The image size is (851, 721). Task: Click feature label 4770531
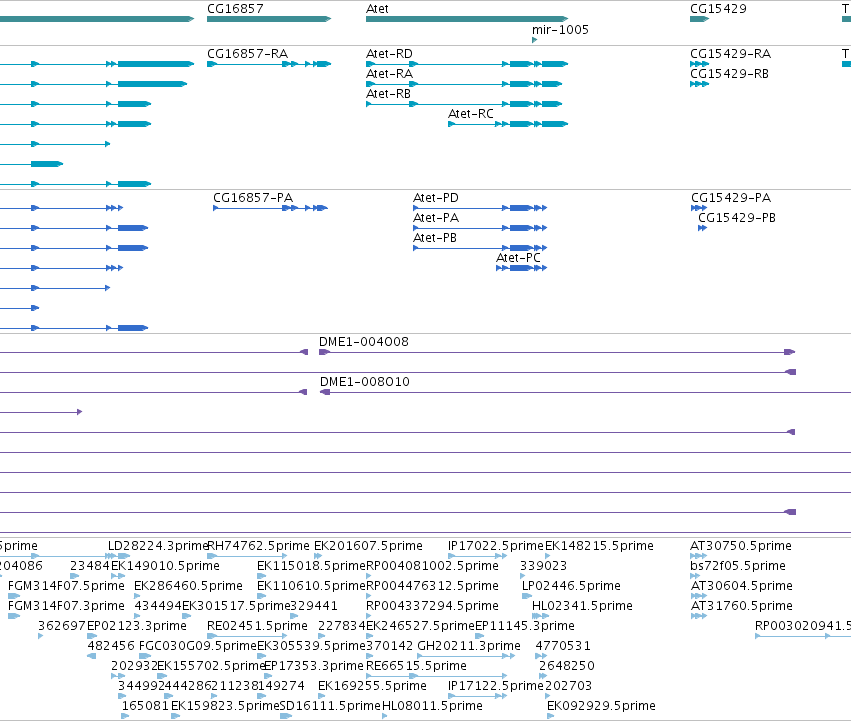[563, 646]
